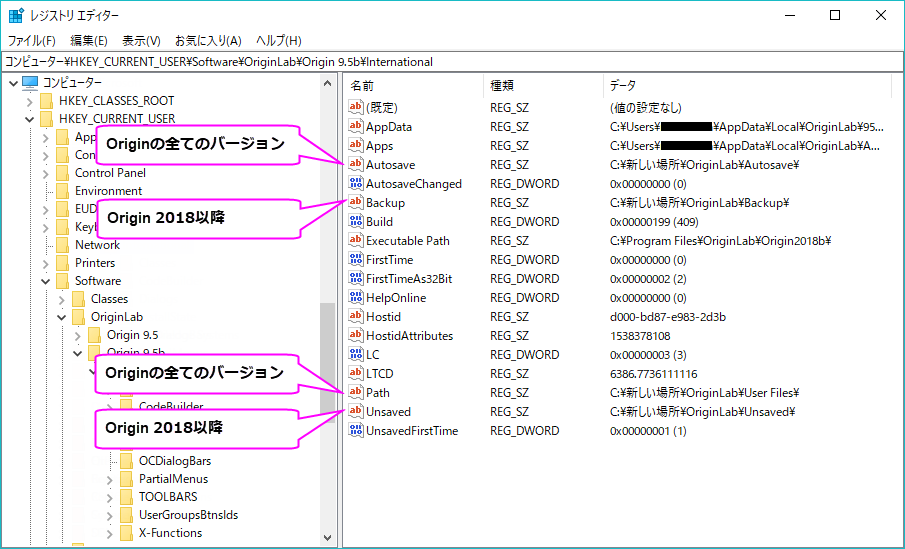Click the data value 0x00000199 (409)
Screen dimensions: 905x549
click(x=654, y=222)
